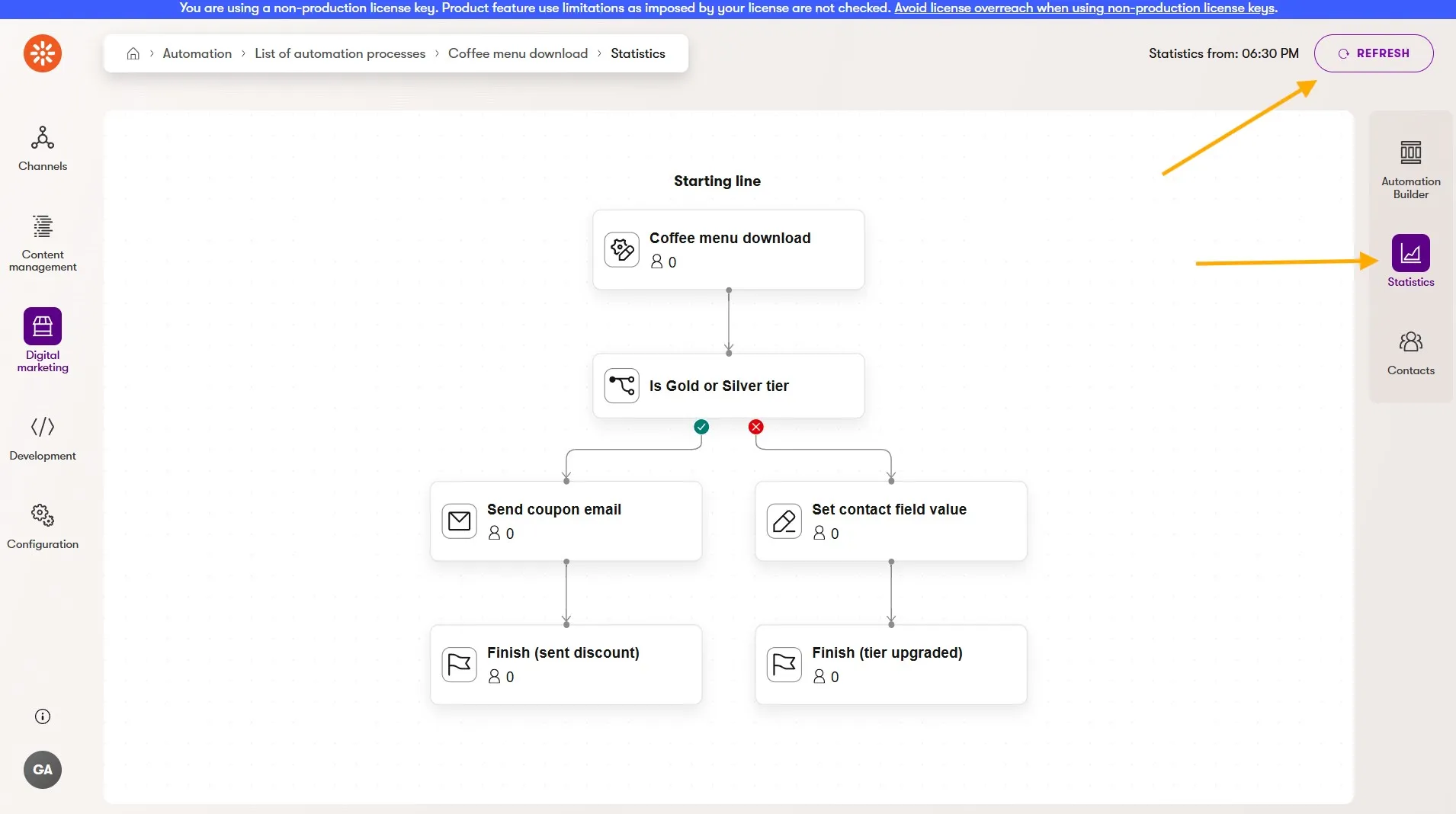Click the info circle icon

tap(43, 716)
